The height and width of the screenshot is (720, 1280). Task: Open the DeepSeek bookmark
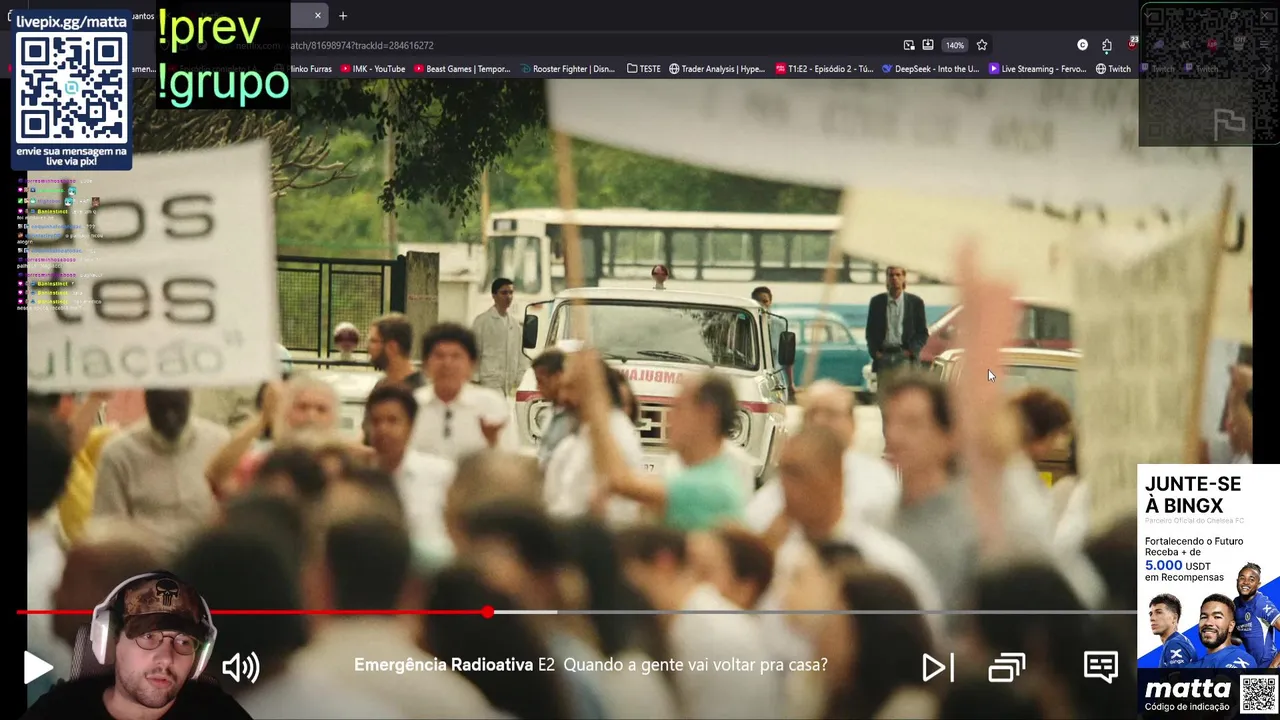coord(931,69)
